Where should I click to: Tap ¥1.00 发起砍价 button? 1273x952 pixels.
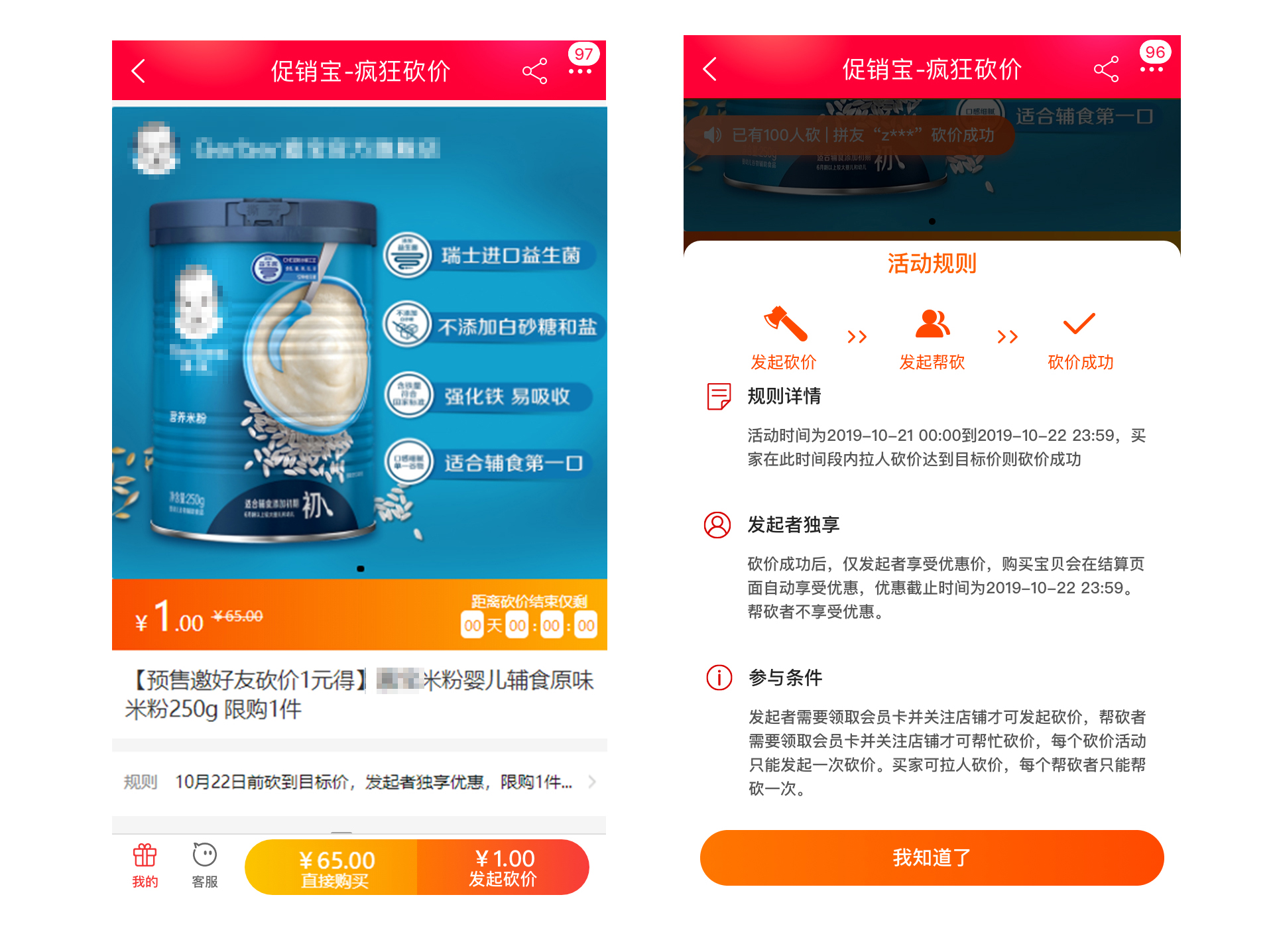(503, 867)
